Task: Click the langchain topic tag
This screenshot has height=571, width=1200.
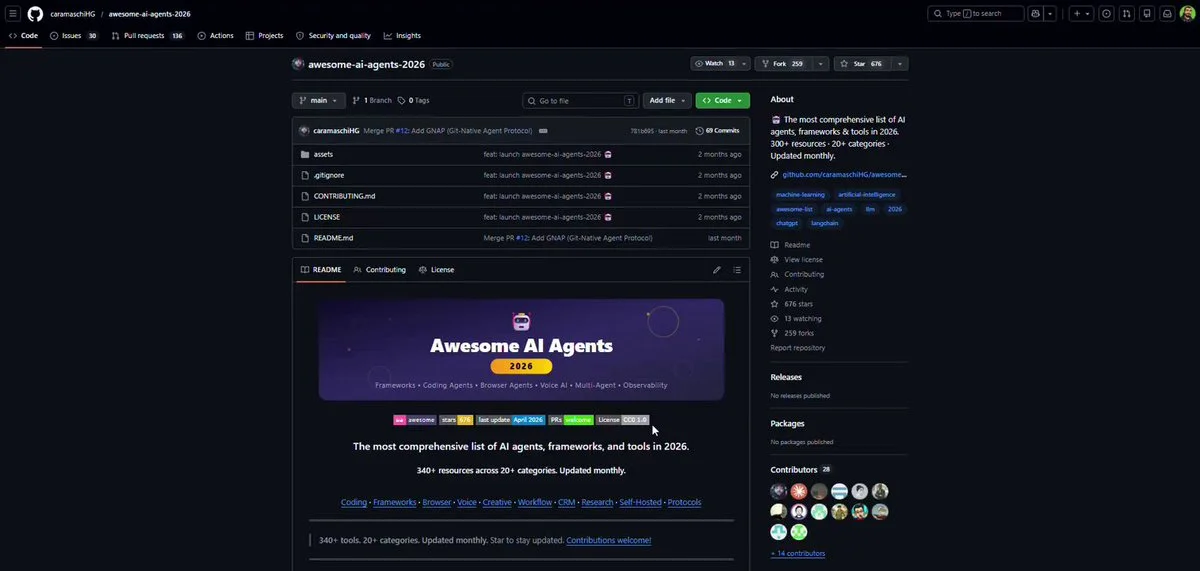Action: pyautogui.click(x=825, y=223)
